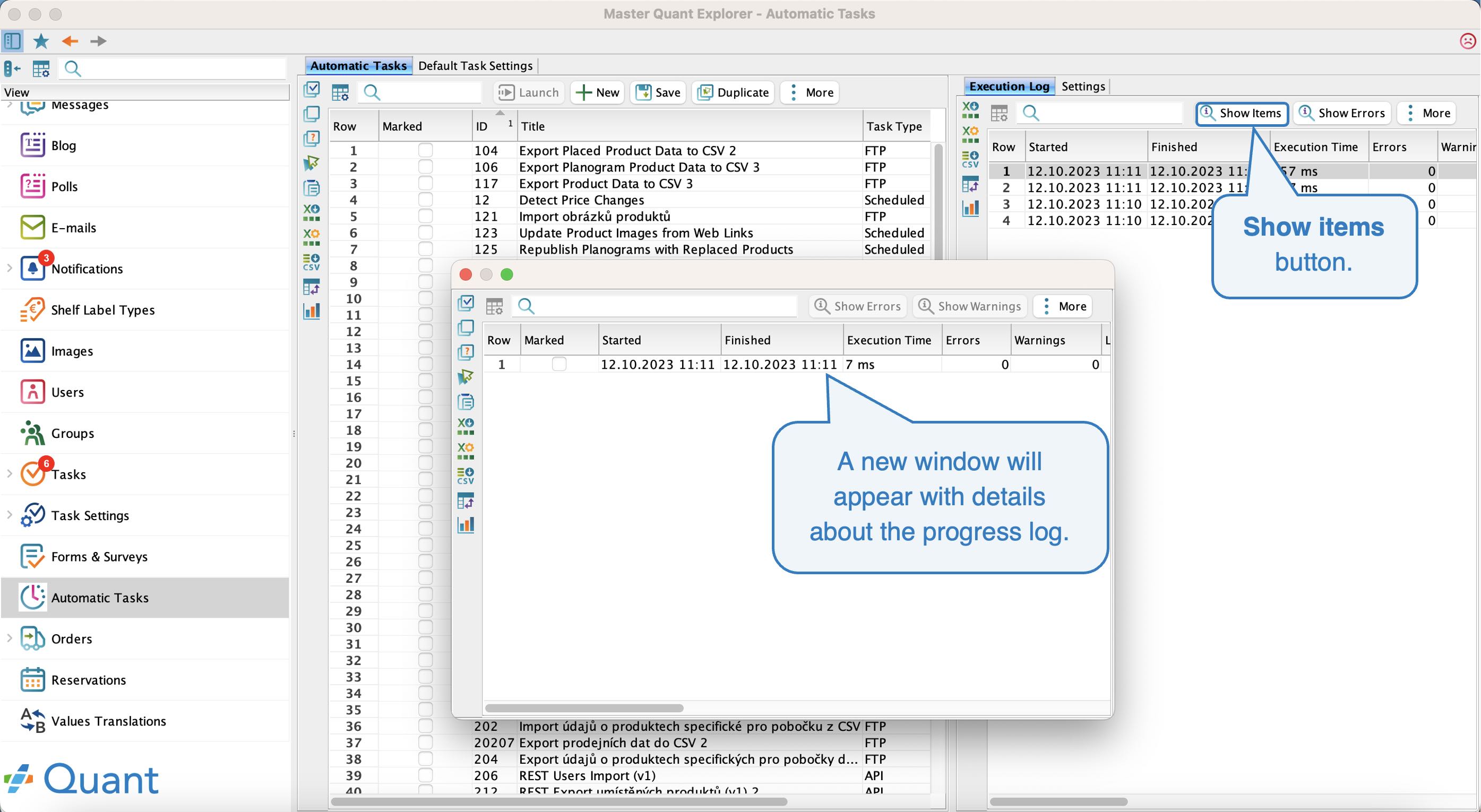
Task: Open the Forms & Surveys icon
Action: coord(33,556)
